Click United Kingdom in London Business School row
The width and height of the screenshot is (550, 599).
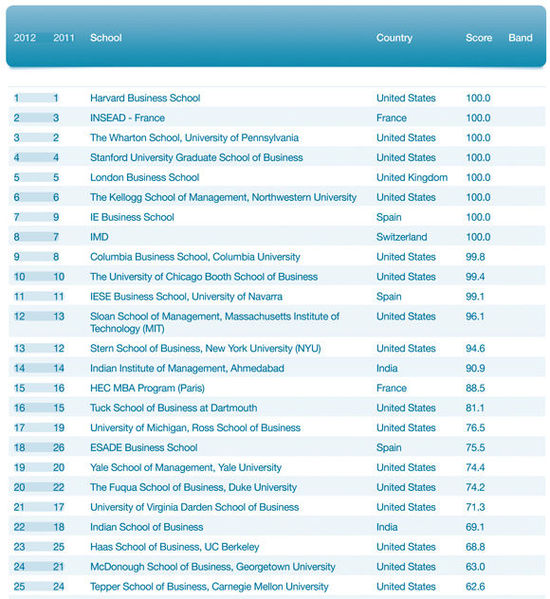pyautogui.click(x=412, y=178)
